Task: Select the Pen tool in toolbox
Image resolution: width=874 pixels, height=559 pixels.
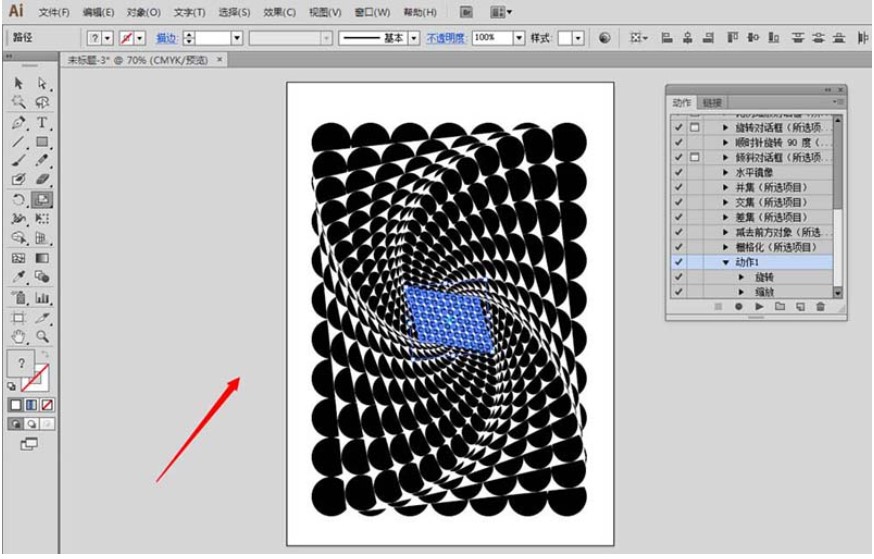Action: click(x=18, y=123)
